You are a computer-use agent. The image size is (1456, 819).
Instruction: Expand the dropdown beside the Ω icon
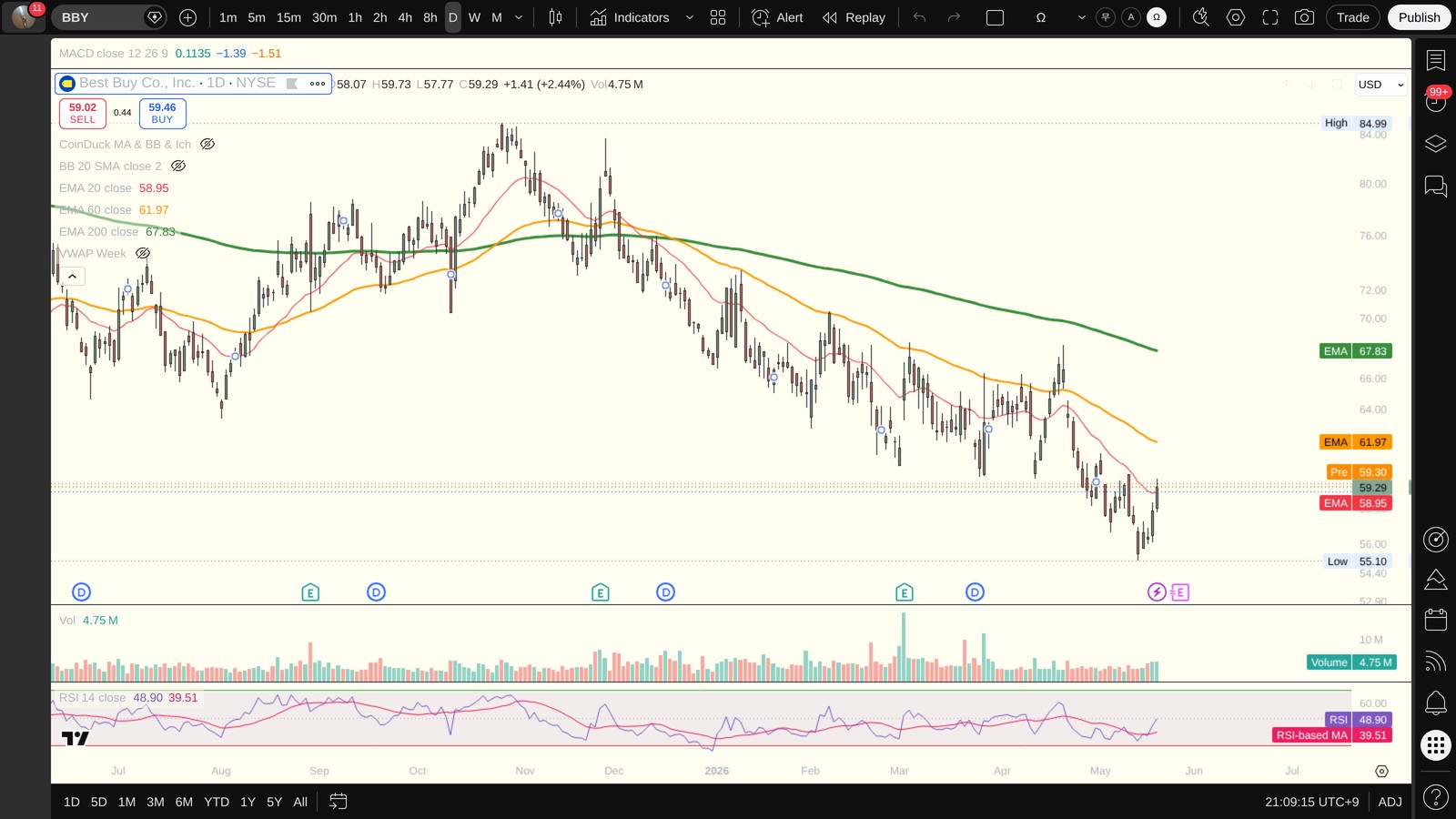point(1081,17)
